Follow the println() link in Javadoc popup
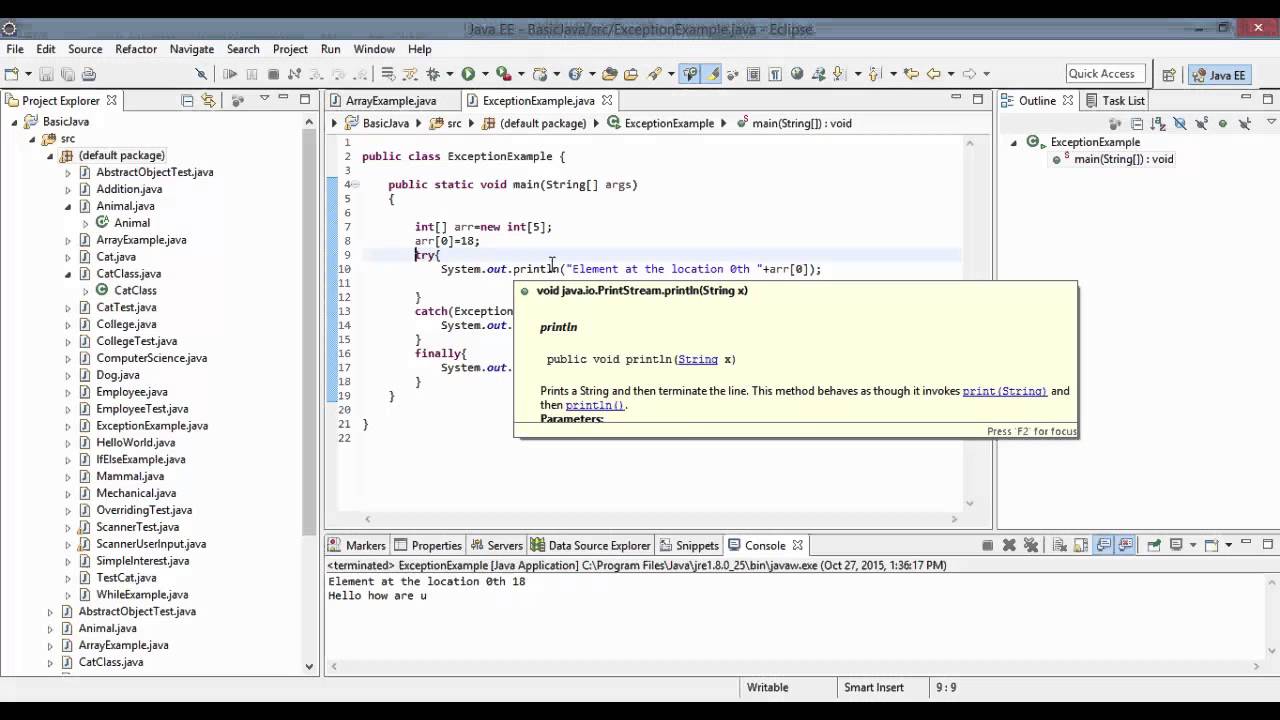Screen dimensions: 1280x720 coord(595,405)
